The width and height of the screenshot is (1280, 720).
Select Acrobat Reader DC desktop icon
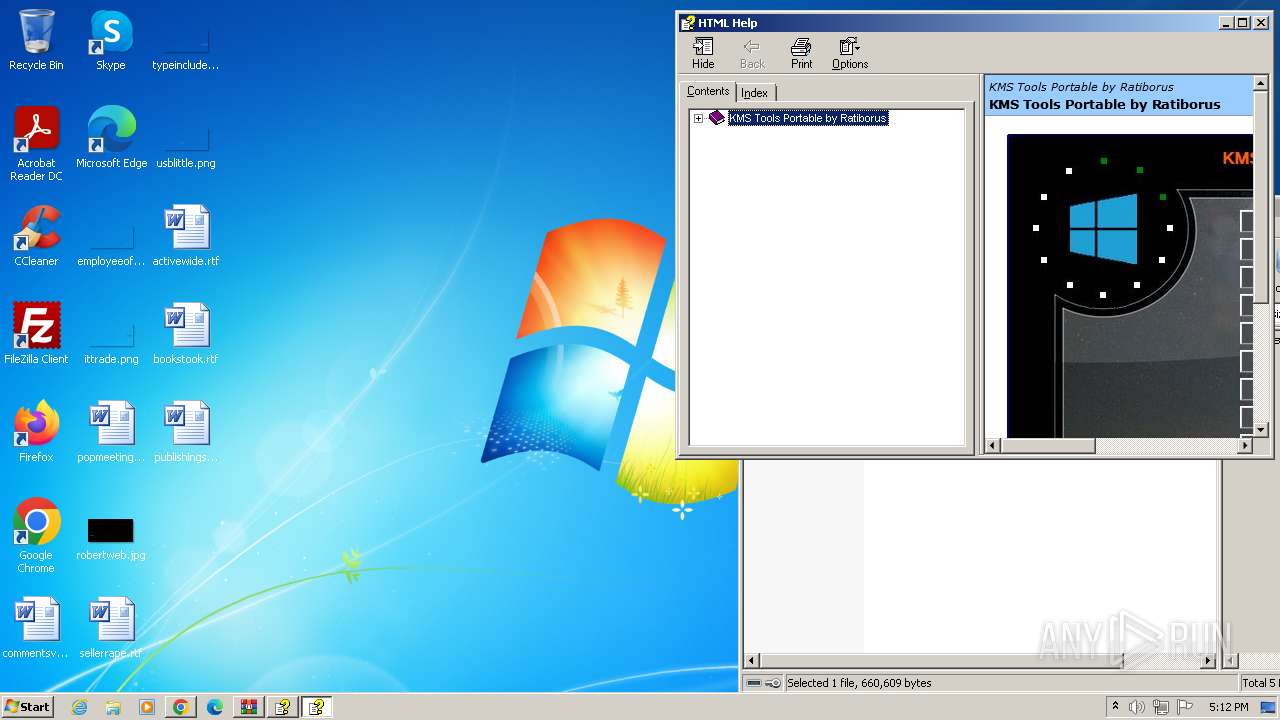[36, 144]
